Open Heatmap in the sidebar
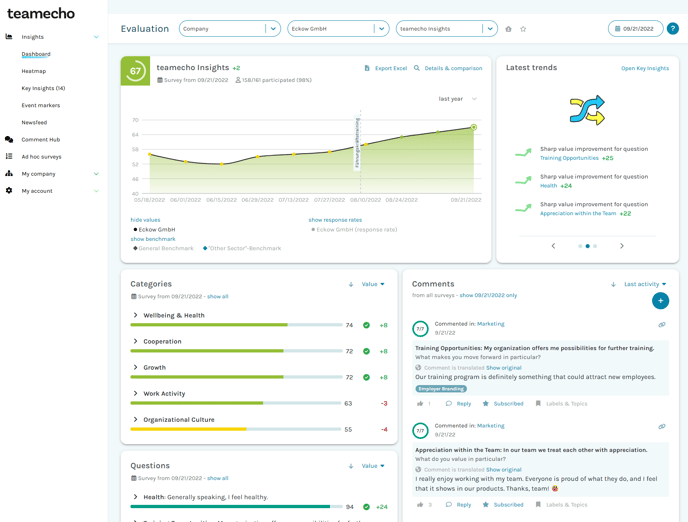The height and width of the screenshot is (522, 688). tap(34, 71)
